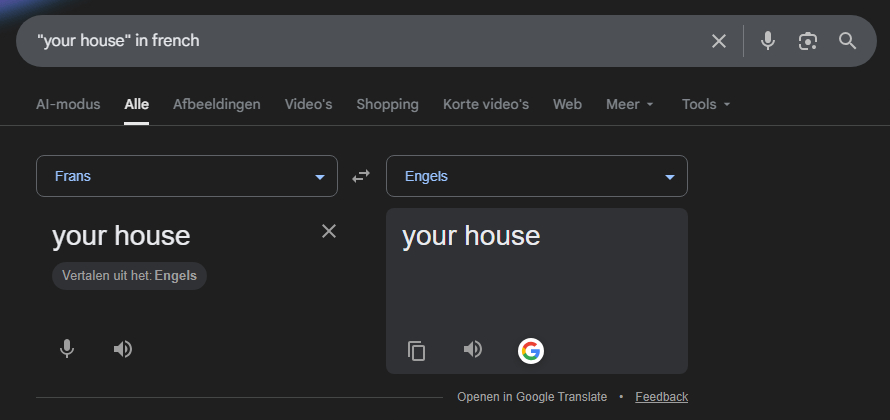Viewport: 890px width, 420px height.
Task: Click the Google logo icon in translation
Action: [530, 350]
